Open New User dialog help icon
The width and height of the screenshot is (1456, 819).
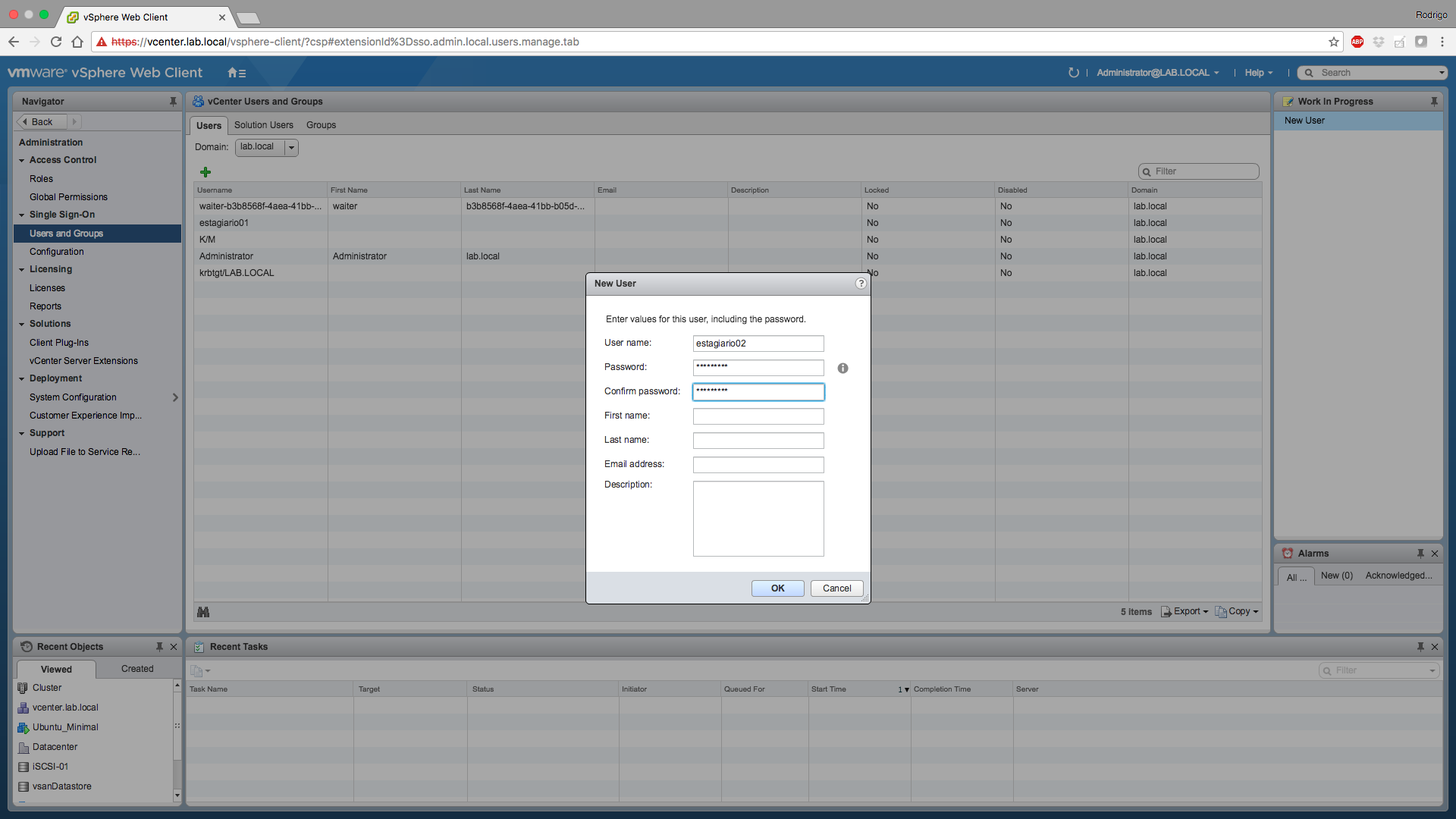(861, 284)
